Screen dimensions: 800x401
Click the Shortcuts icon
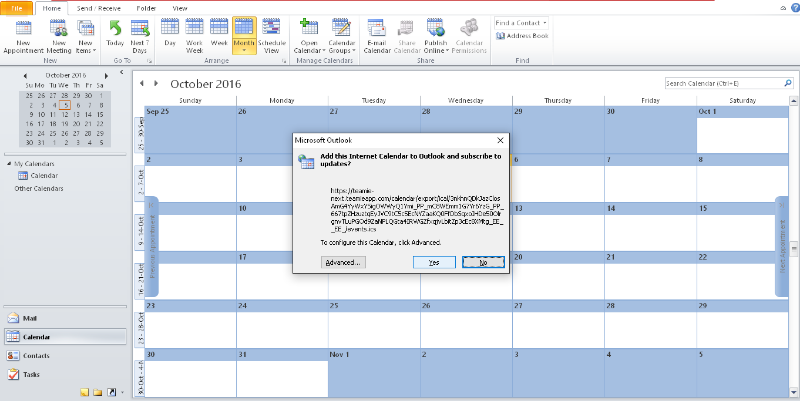point(111,392)
